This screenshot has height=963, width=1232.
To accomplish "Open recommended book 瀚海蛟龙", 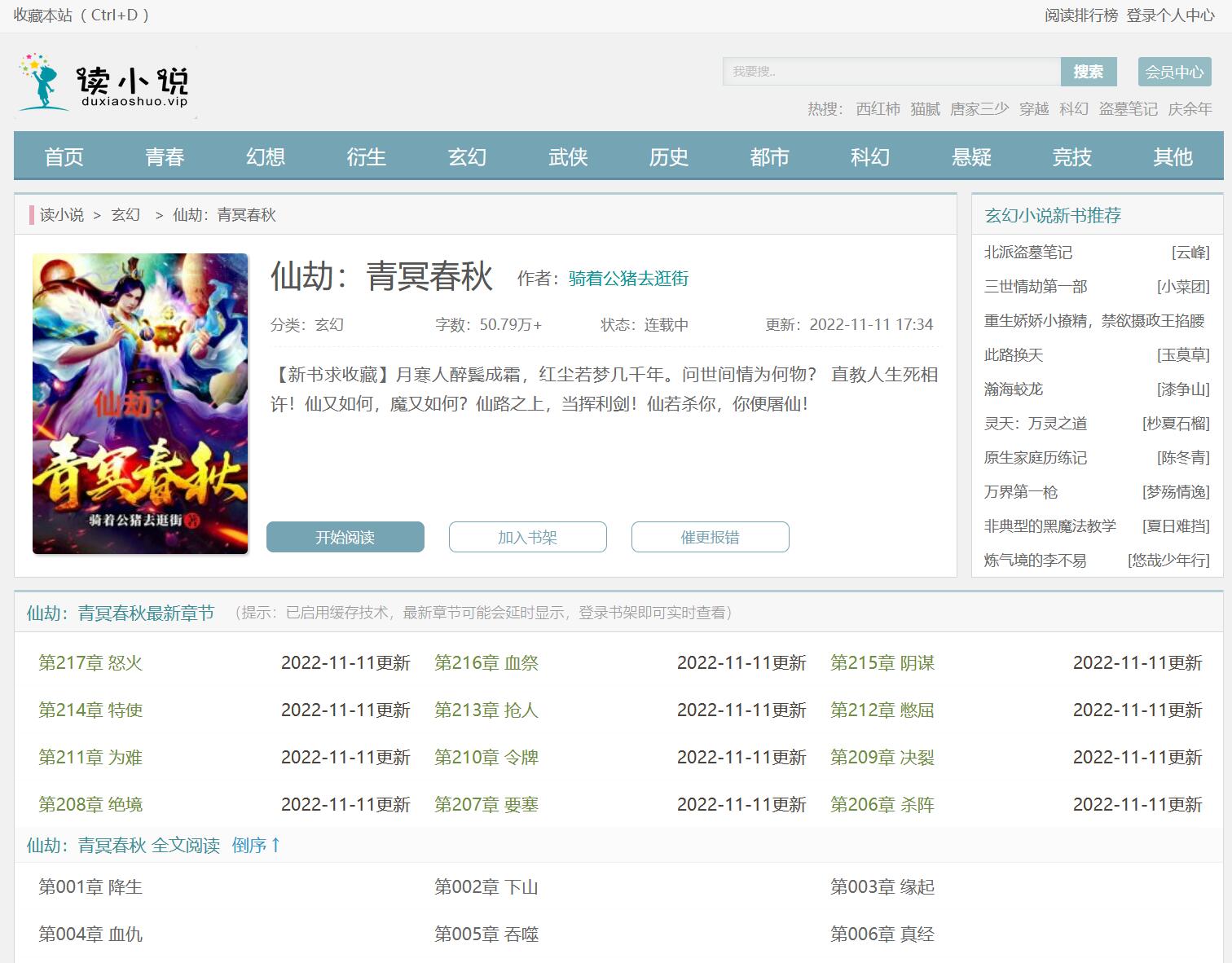I will coord(1014,389).
